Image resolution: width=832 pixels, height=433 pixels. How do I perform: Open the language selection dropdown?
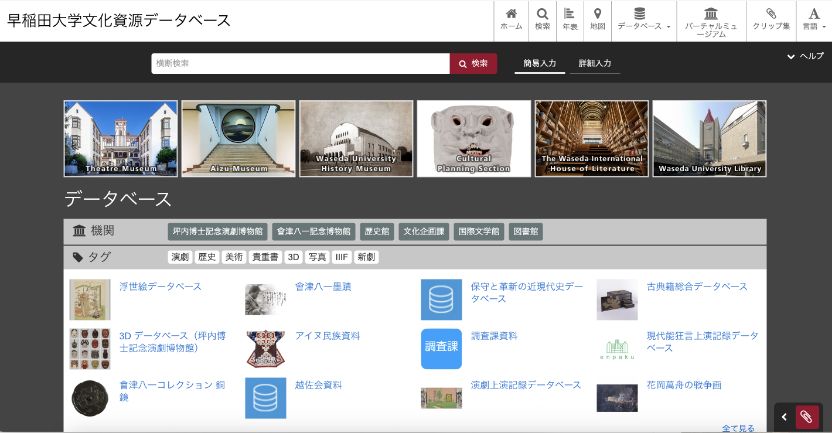pyautogui.click(x=814, y=20)
